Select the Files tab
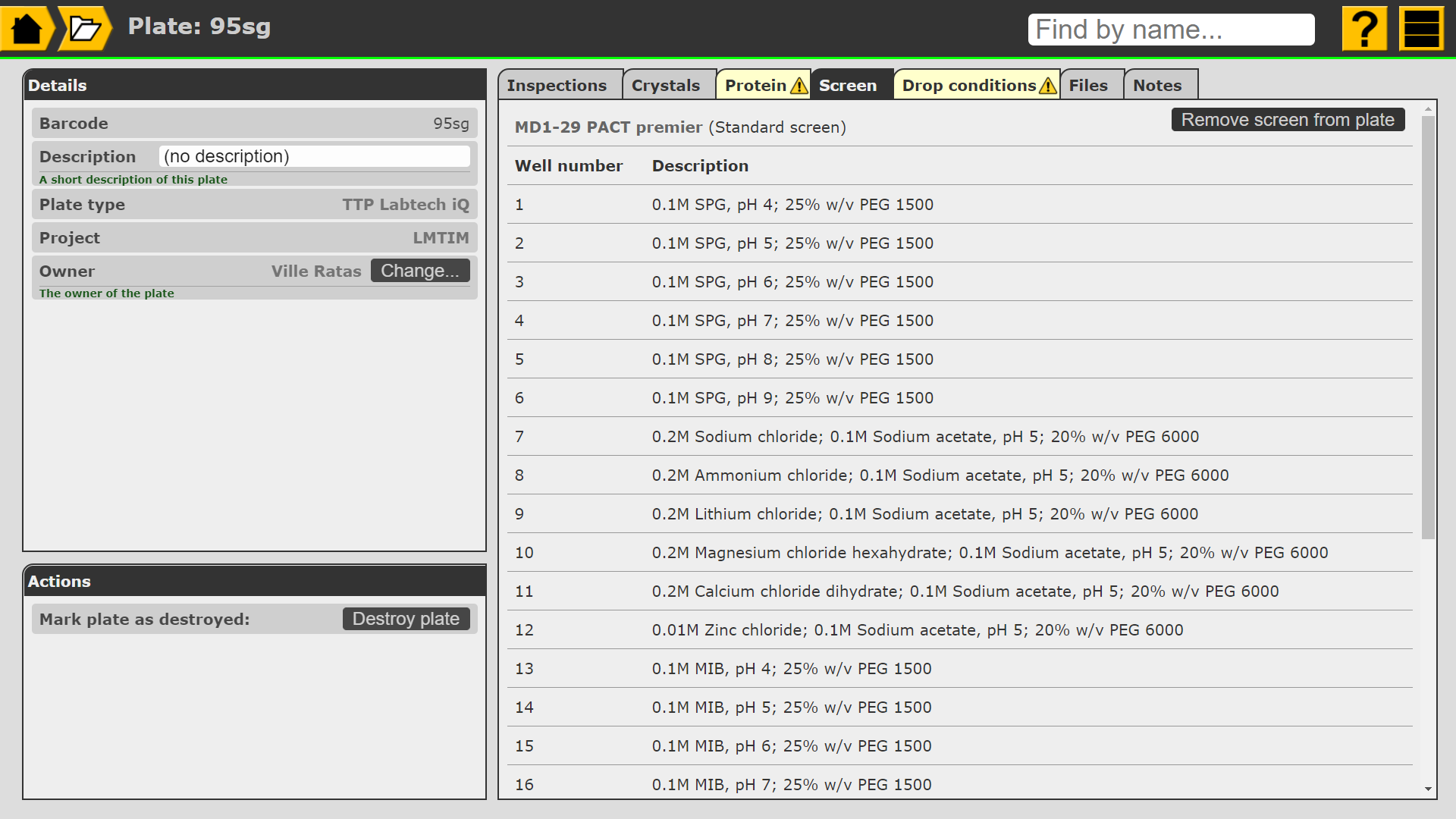The image size is (1456, 819). tap(1087, 86)
